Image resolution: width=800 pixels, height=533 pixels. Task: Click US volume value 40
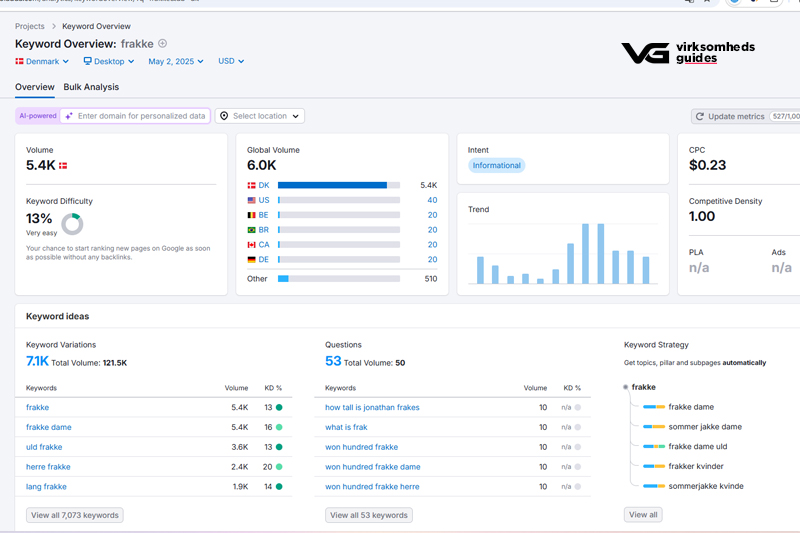[432, 200]
